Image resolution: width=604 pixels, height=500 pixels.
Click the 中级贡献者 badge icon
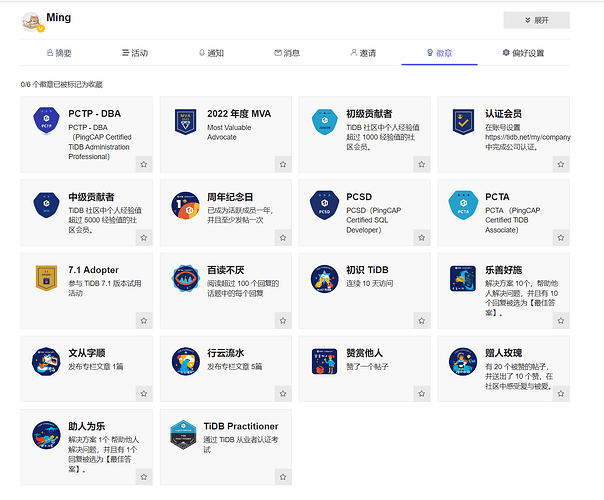(x=46, y=205)
